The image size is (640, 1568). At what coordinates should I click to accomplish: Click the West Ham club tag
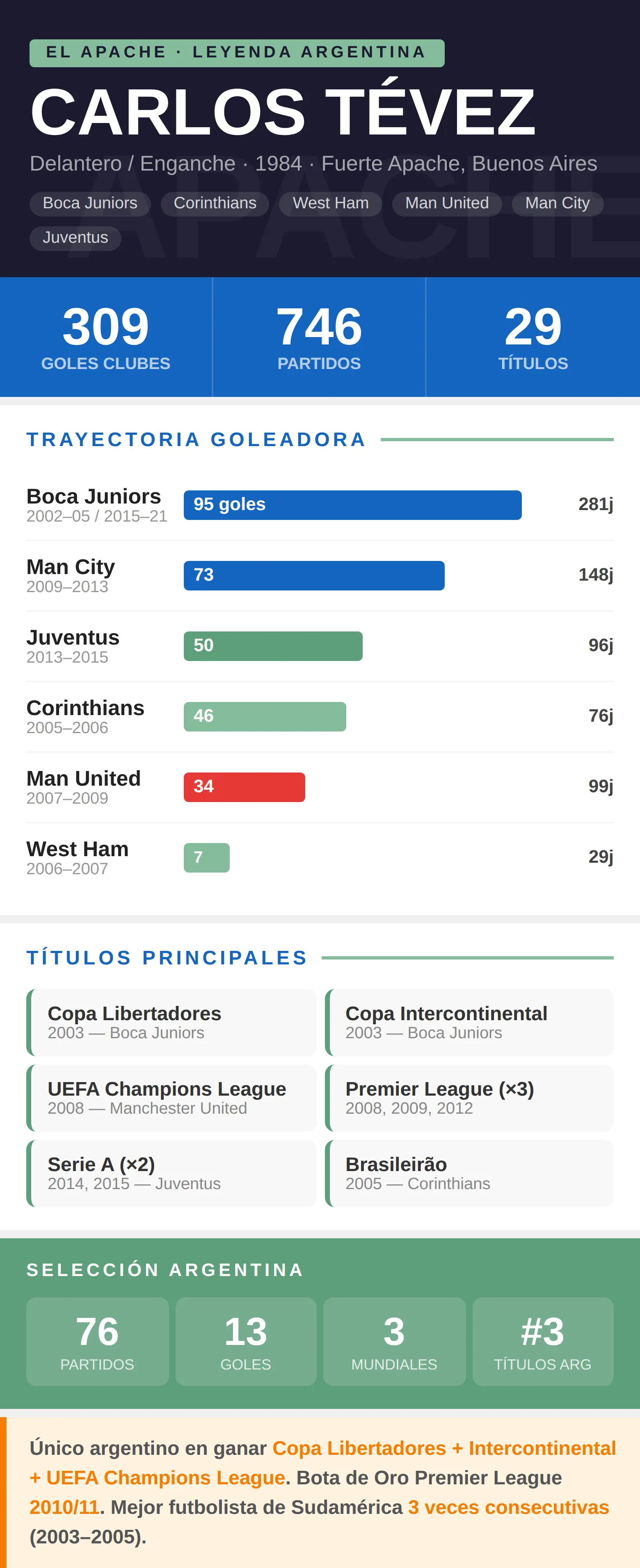tap(331, 203)
